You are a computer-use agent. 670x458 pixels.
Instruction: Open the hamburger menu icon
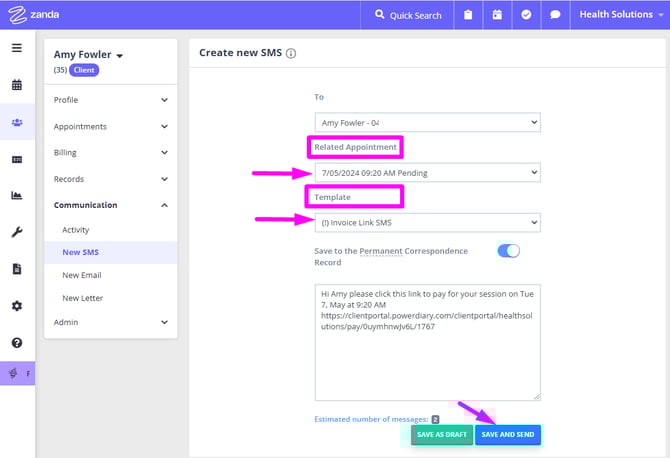17,48
